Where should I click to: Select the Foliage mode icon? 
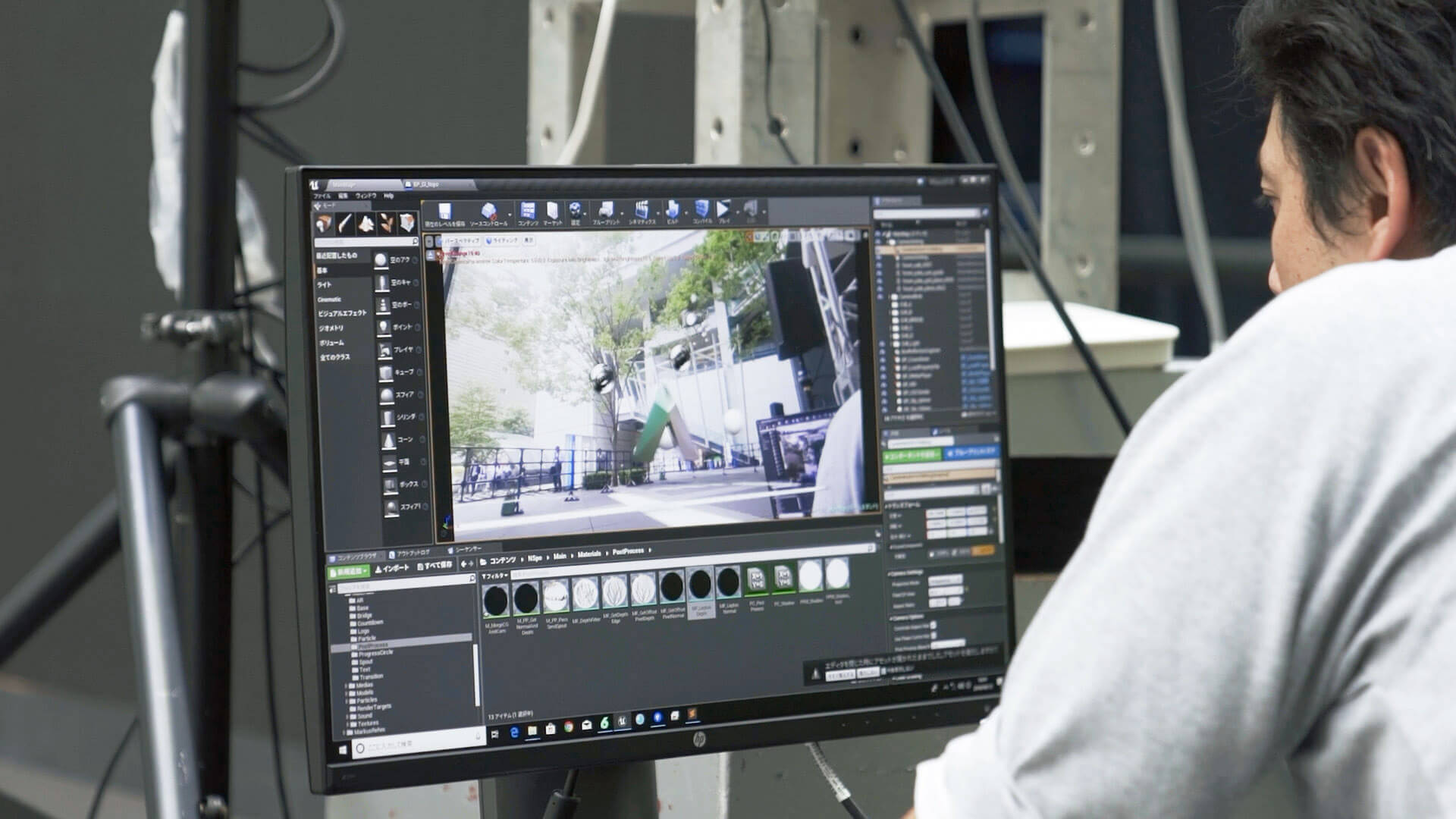(x=387, y=223)
